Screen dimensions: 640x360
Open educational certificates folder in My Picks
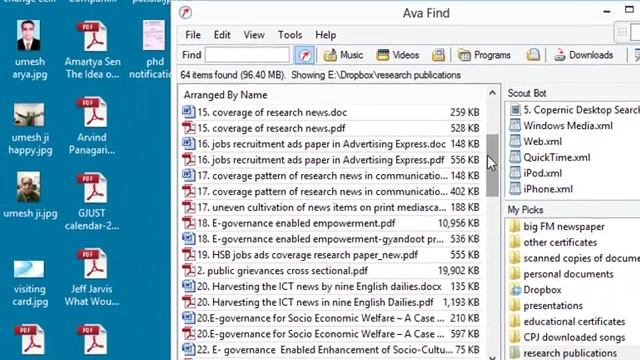[567, 322]
